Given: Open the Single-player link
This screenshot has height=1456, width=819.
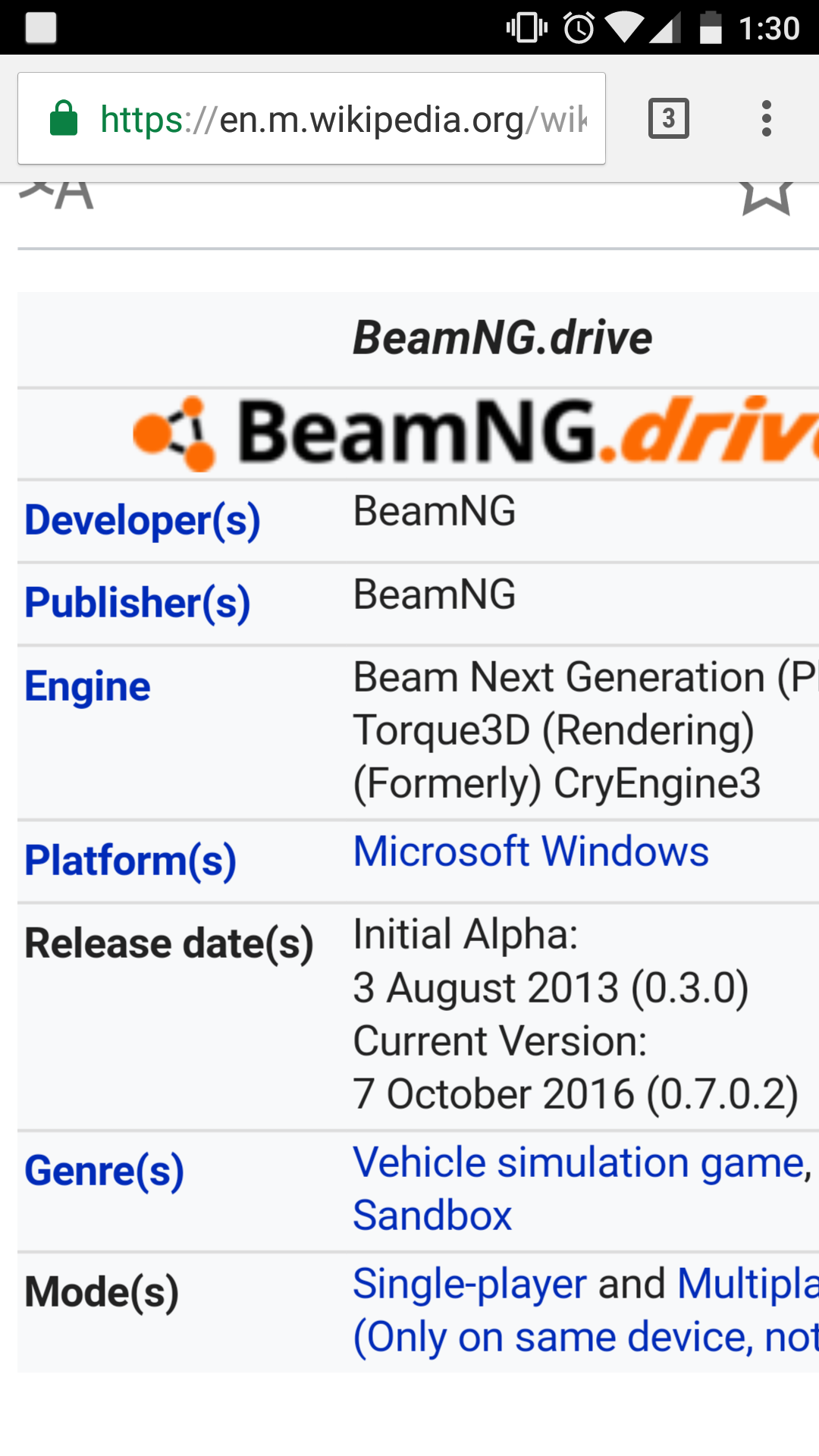Looking at the screenshot, I should point(469,1284).
